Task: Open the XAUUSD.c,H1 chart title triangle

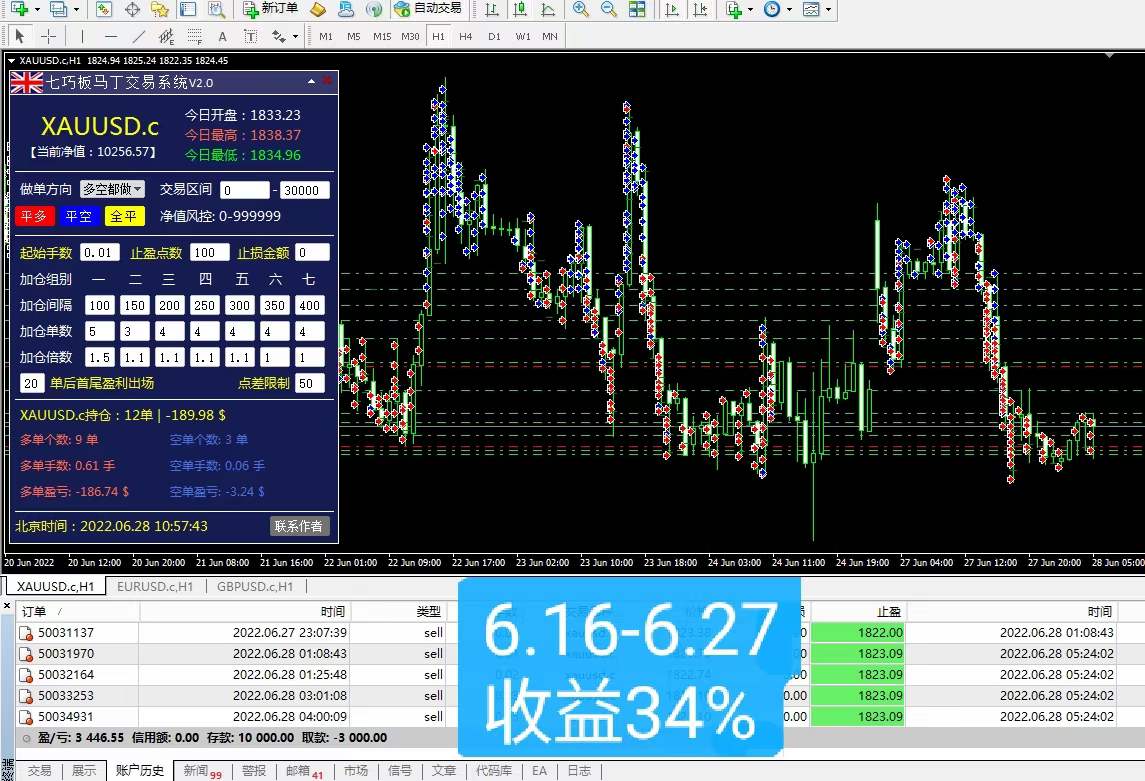Action: (x=11, y=61)
